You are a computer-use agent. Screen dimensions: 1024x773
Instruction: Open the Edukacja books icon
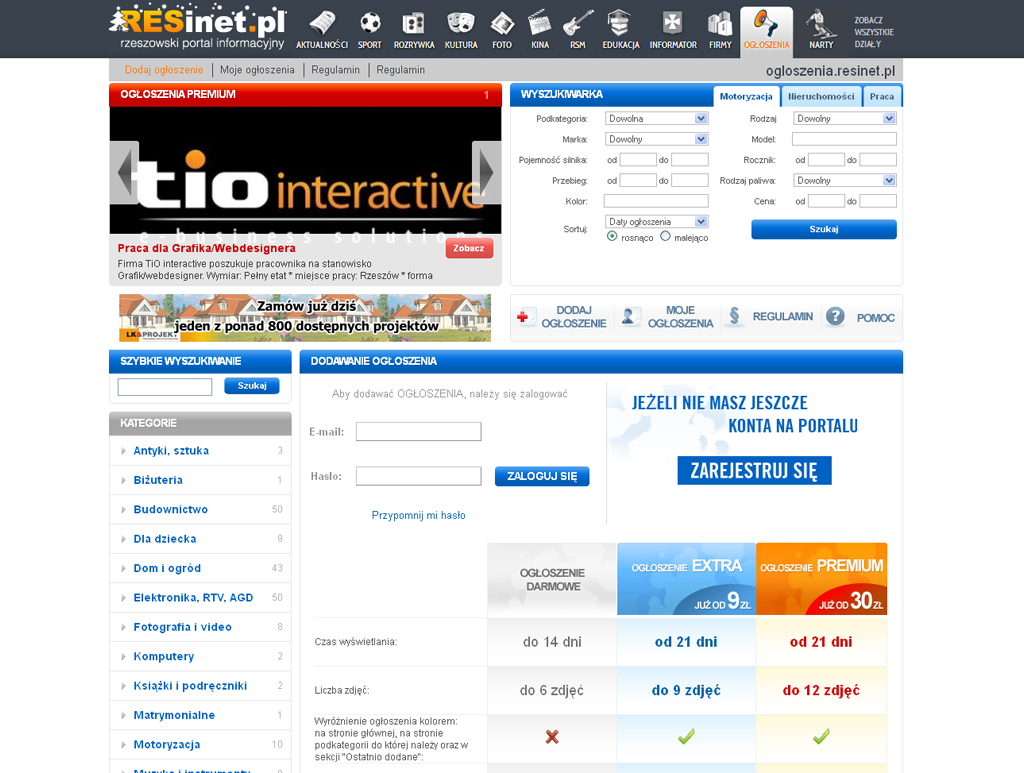pos(619,23)
